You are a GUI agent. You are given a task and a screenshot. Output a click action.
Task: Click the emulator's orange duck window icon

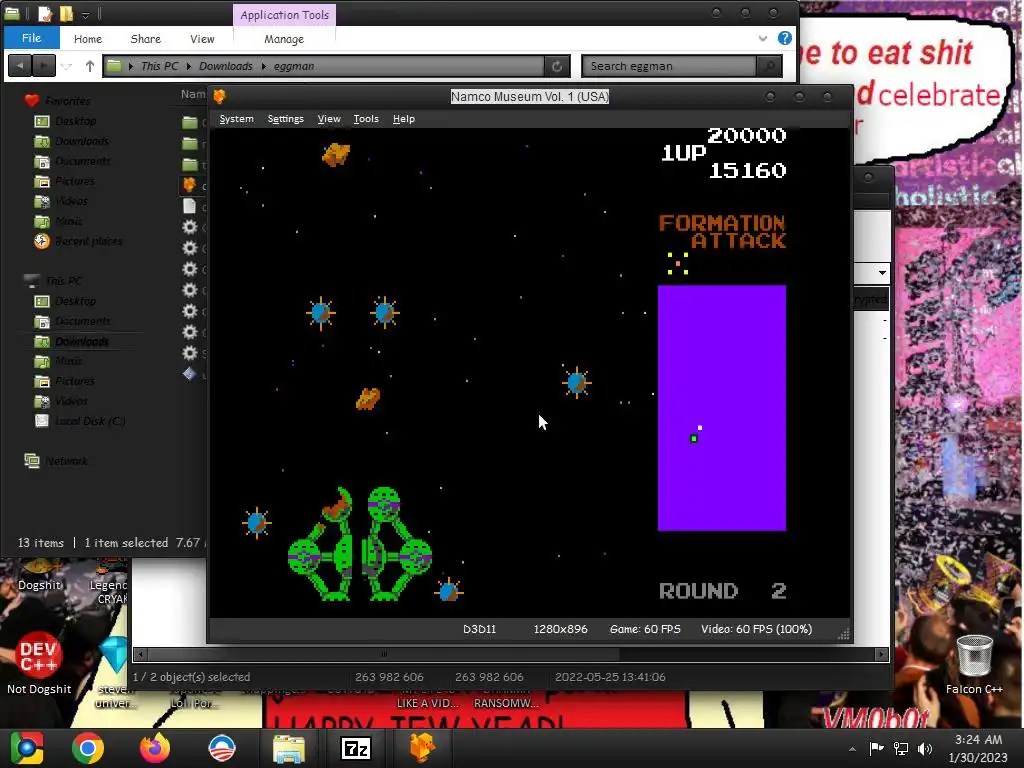pos(219,97)
